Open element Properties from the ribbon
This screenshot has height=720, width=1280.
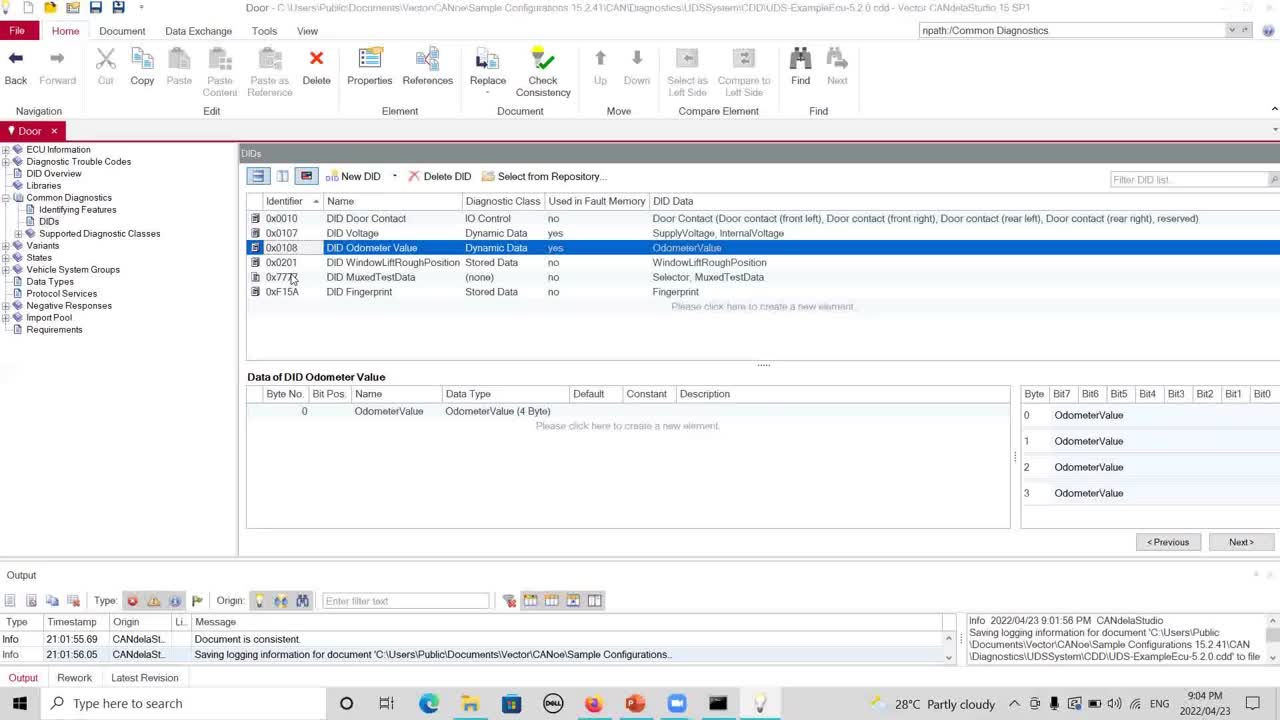point(370,67)
